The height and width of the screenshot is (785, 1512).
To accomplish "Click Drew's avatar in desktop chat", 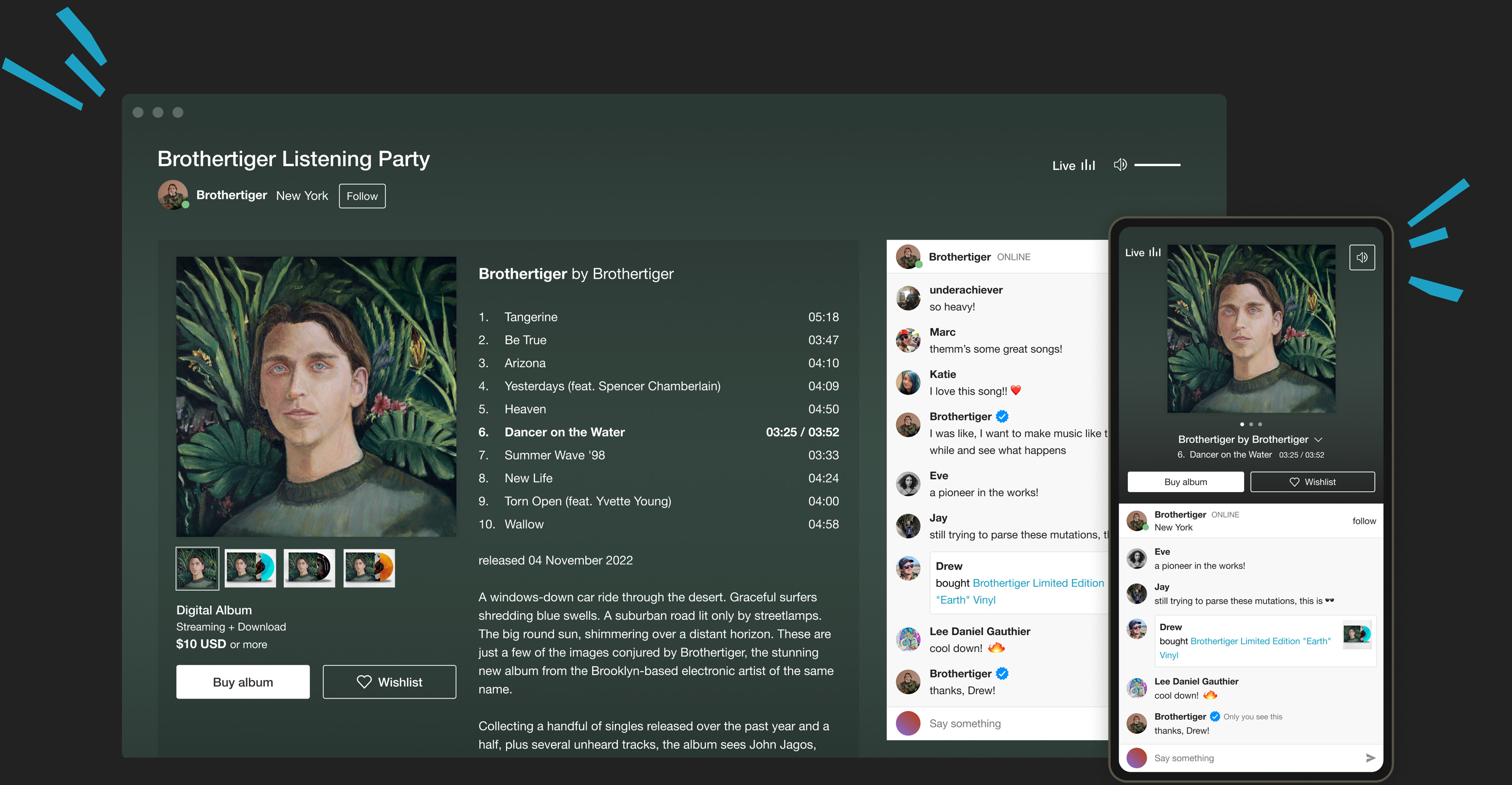I will (x=908, y=569).
